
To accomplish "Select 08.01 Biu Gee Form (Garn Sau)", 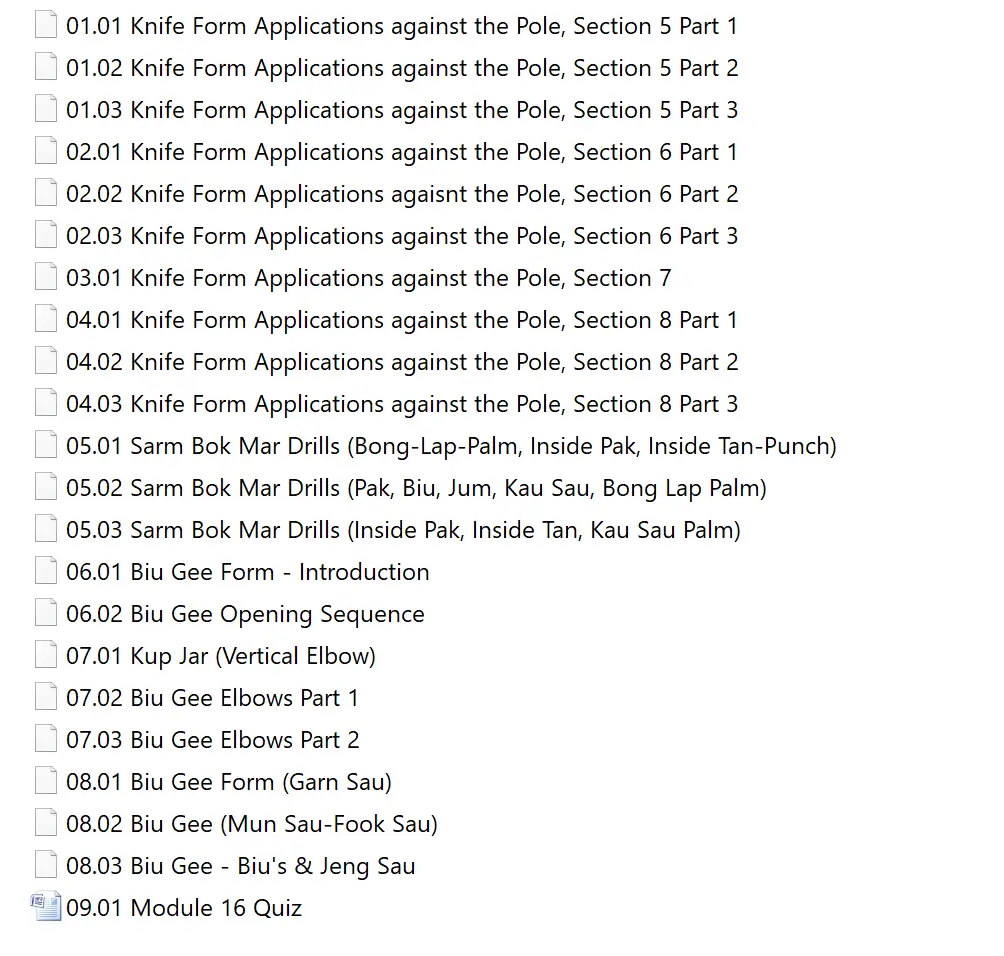I will (x=229, y=782).
